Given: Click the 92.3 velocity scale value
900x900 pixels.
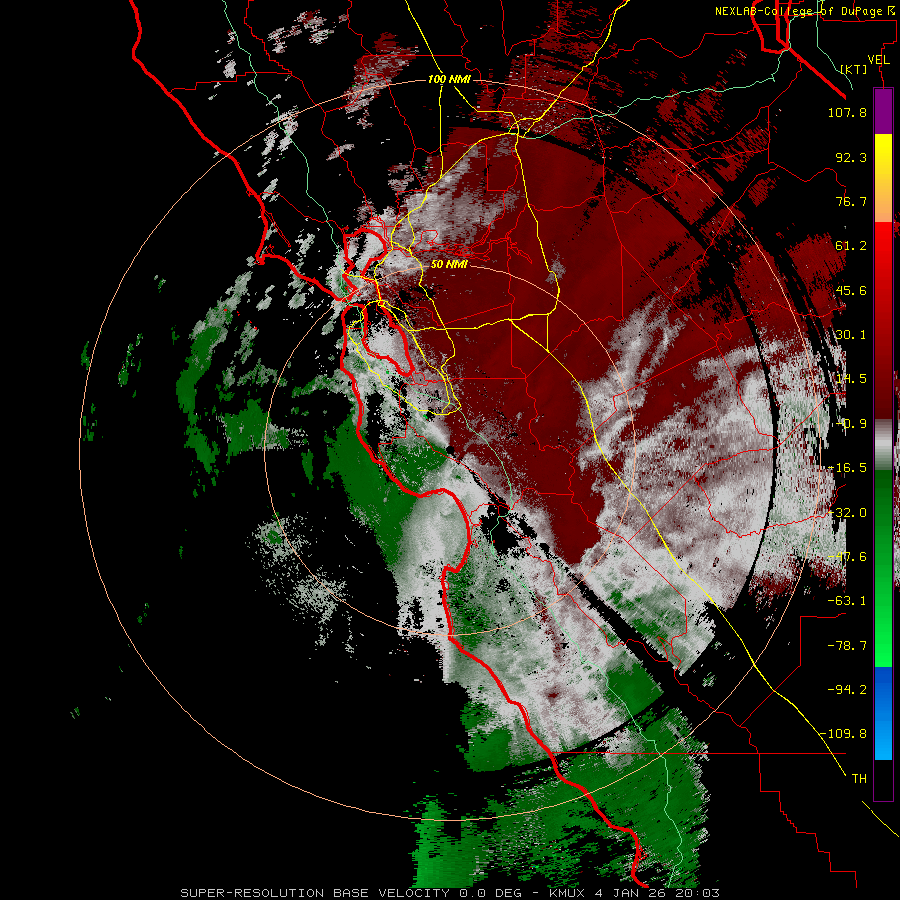Looking at the screenshot, I should tap(851, 157).
